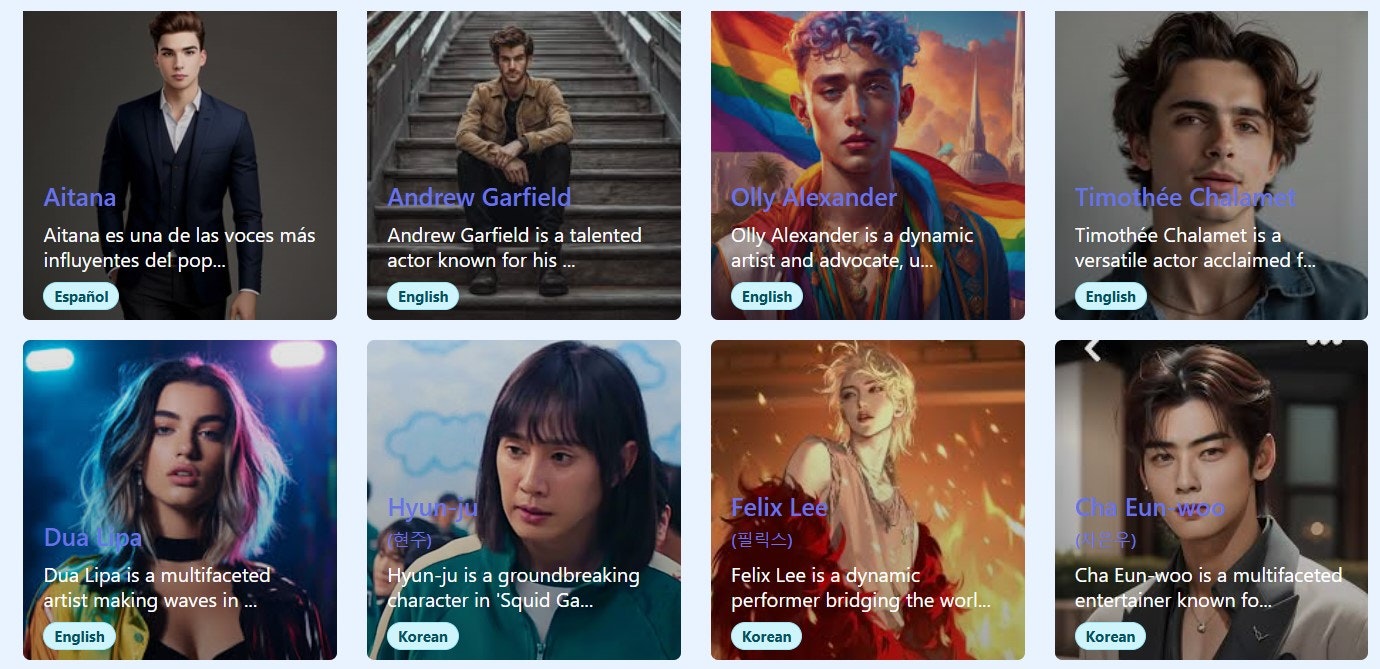This screenshot has width=1380, height=669.
Task: Open the Andrew Garfield name link
Action: pyautogui.click(x=479, y=198)
